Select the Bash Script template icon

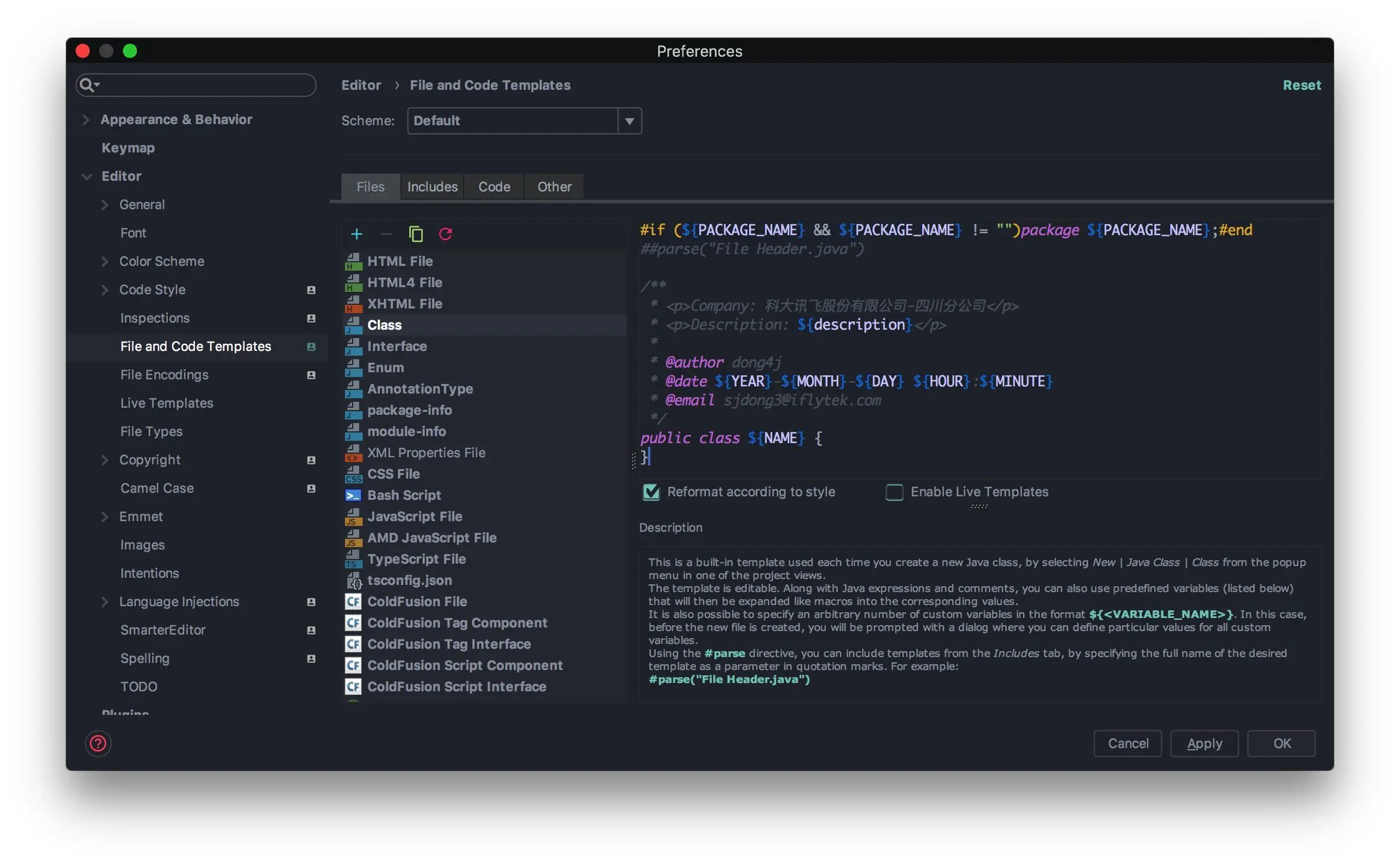[353, 495]
